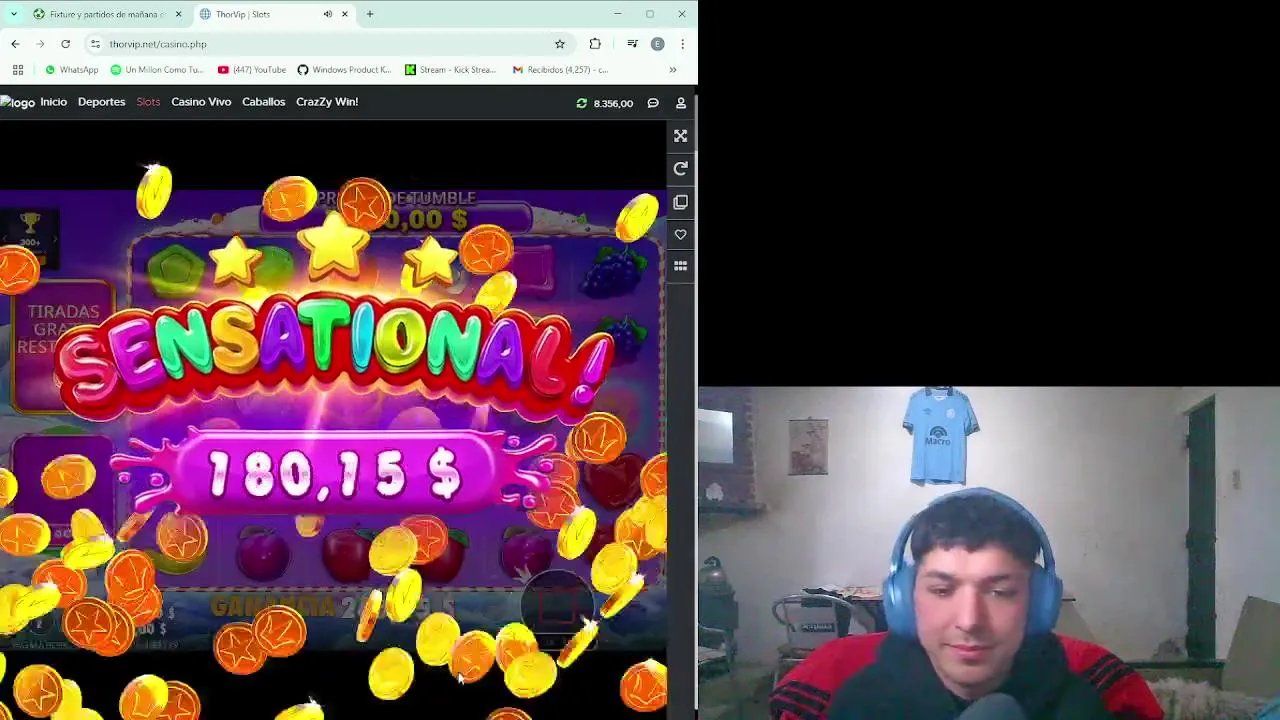The height and width of the screenshot is (720, 1280).
Task: Open the site chat messages icon
Action: 653,103
